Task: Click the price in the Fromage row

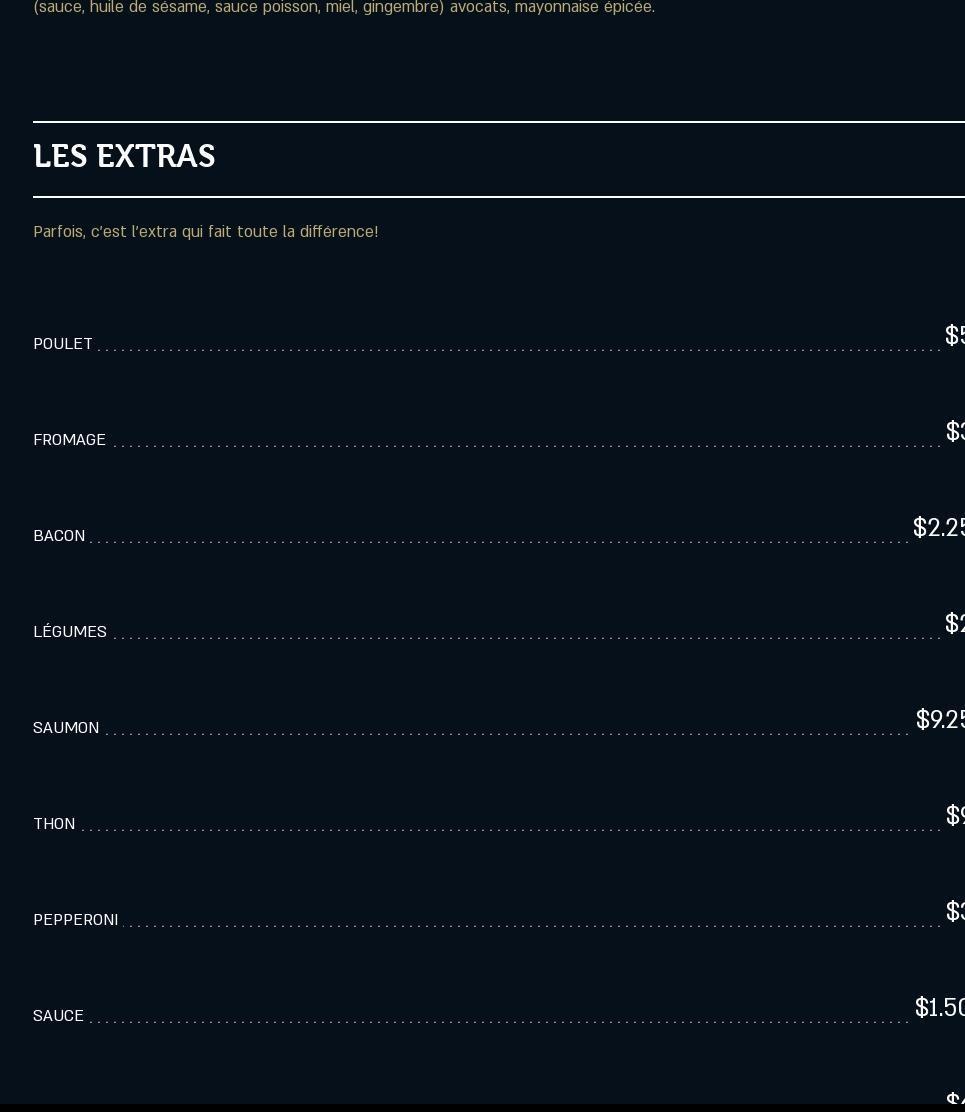Action: [954, 432]
